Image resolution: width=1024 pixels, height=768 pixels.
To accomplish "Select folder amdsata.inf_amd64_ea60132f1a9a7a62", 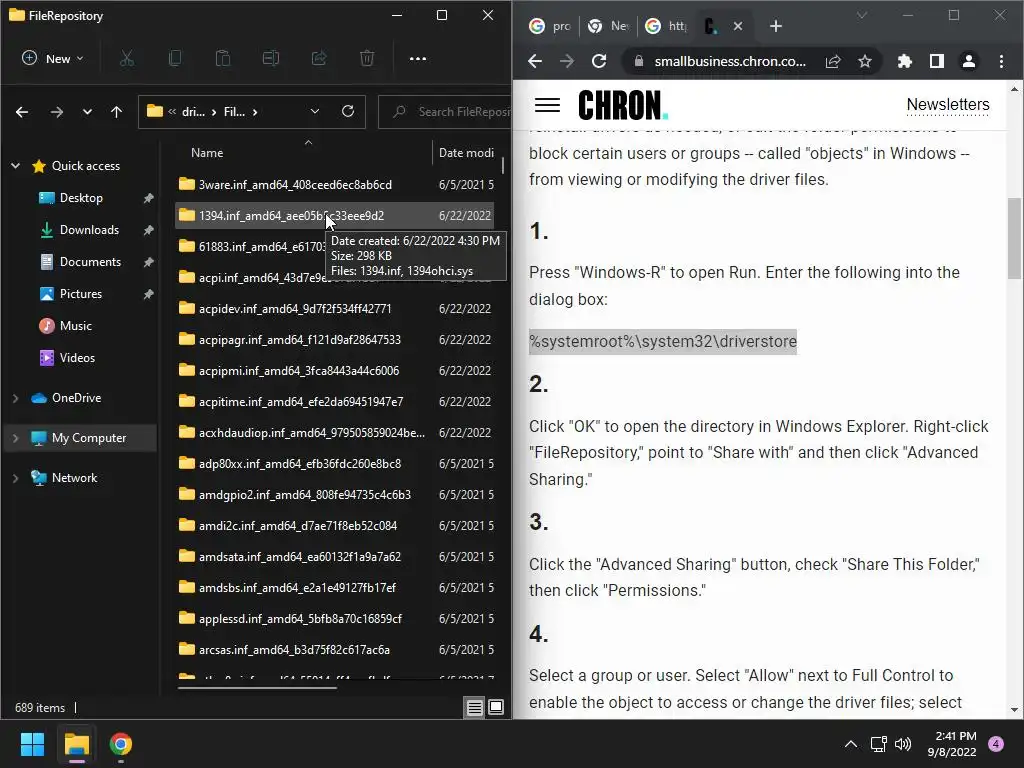I will tap(300, 556).
